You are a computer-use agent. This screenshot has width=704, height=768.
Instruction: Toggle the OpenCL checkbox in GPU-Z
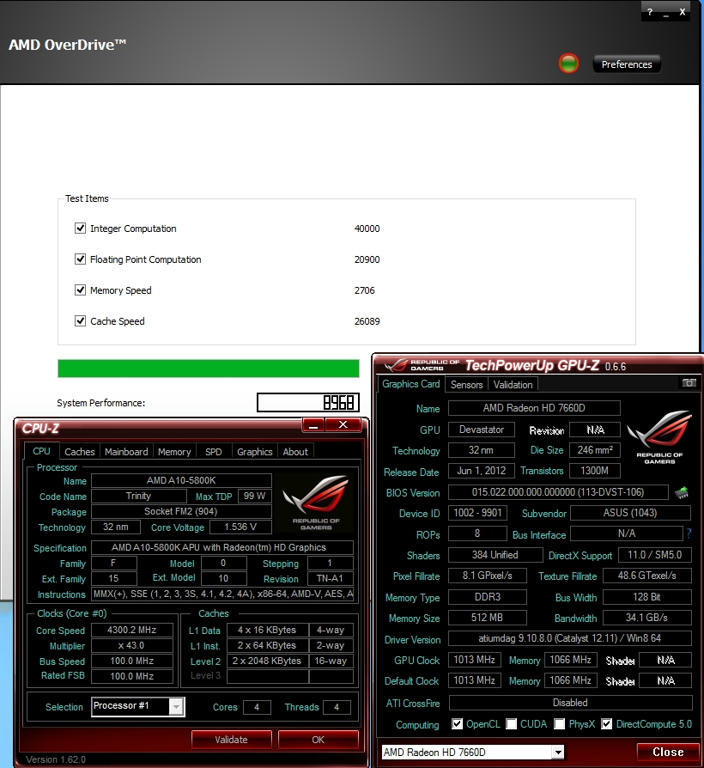tap(457, 724)
